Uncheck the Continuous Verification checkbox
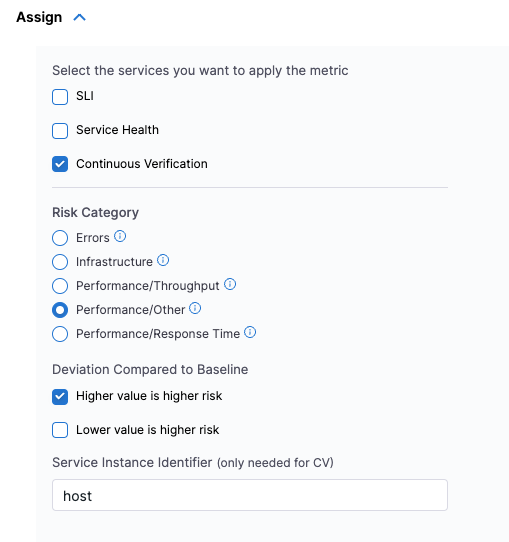This screenshot has width=509, height=542. click(x=60, y=164)
